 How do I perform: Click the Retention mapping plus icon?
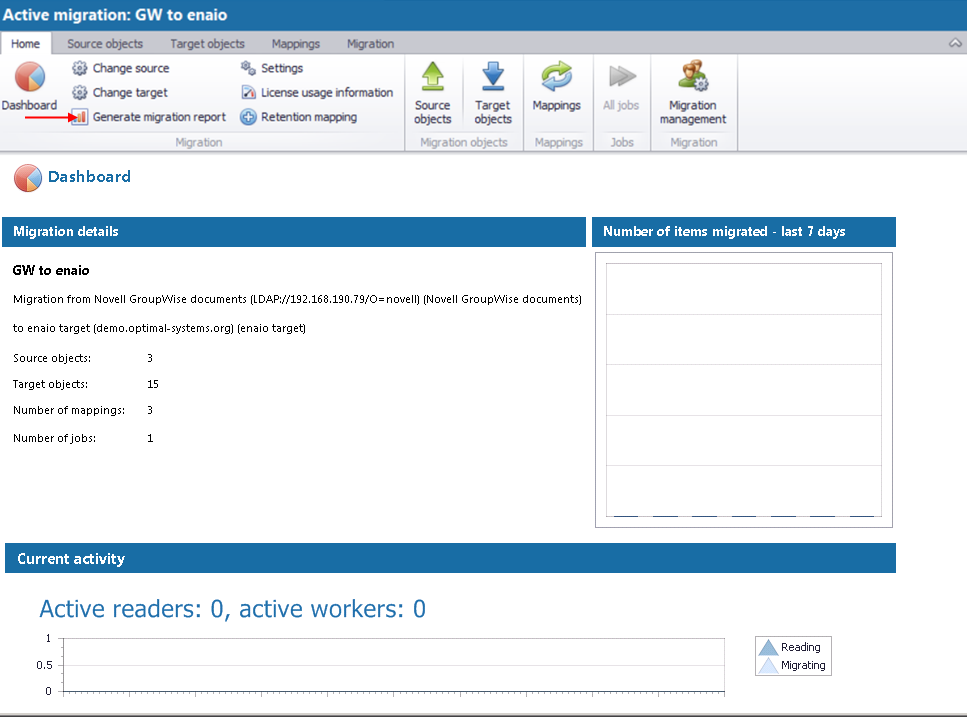click(x=248, y=117)
